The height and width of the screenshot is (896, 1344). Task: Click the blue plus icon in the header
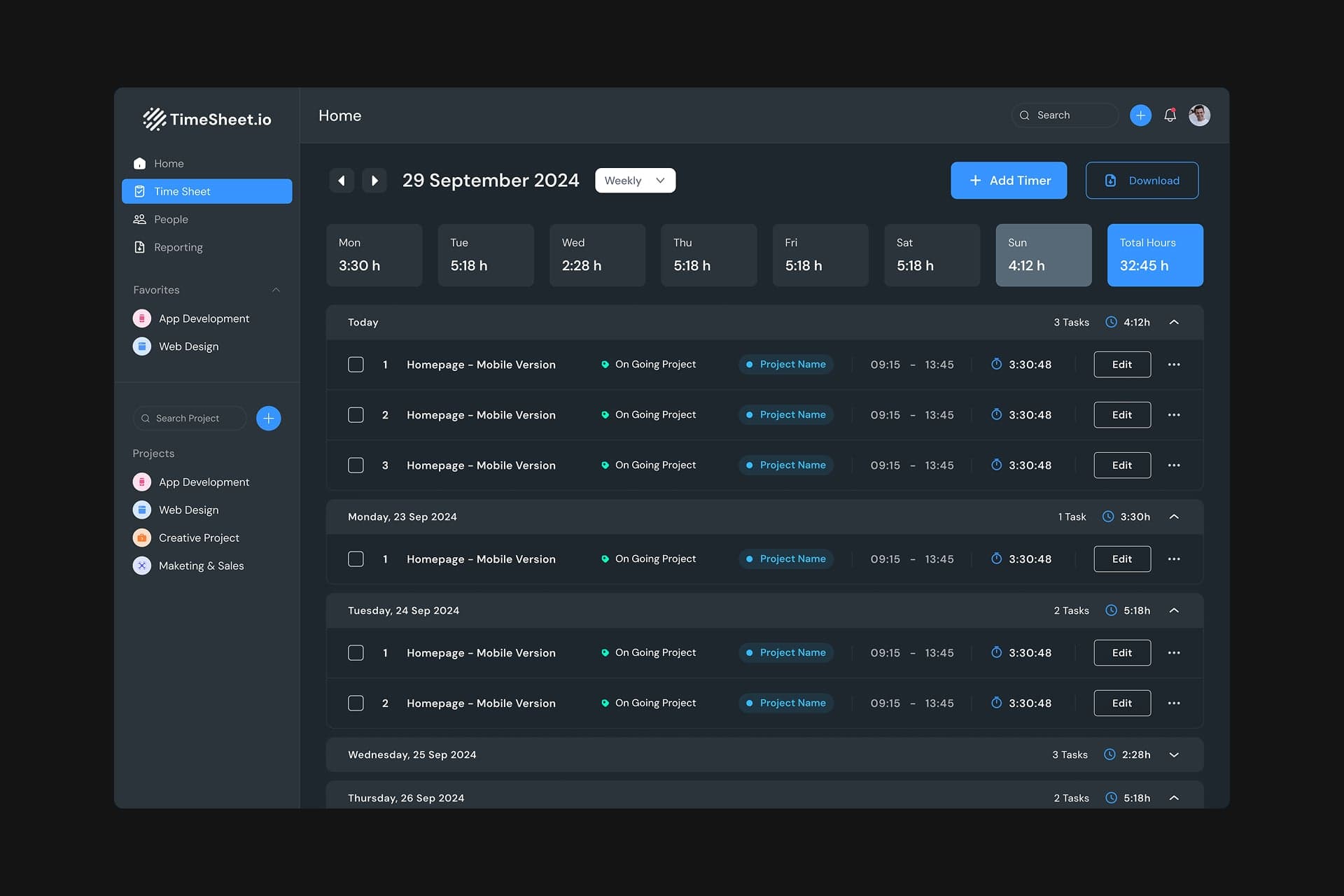[x=1140, y=115]
